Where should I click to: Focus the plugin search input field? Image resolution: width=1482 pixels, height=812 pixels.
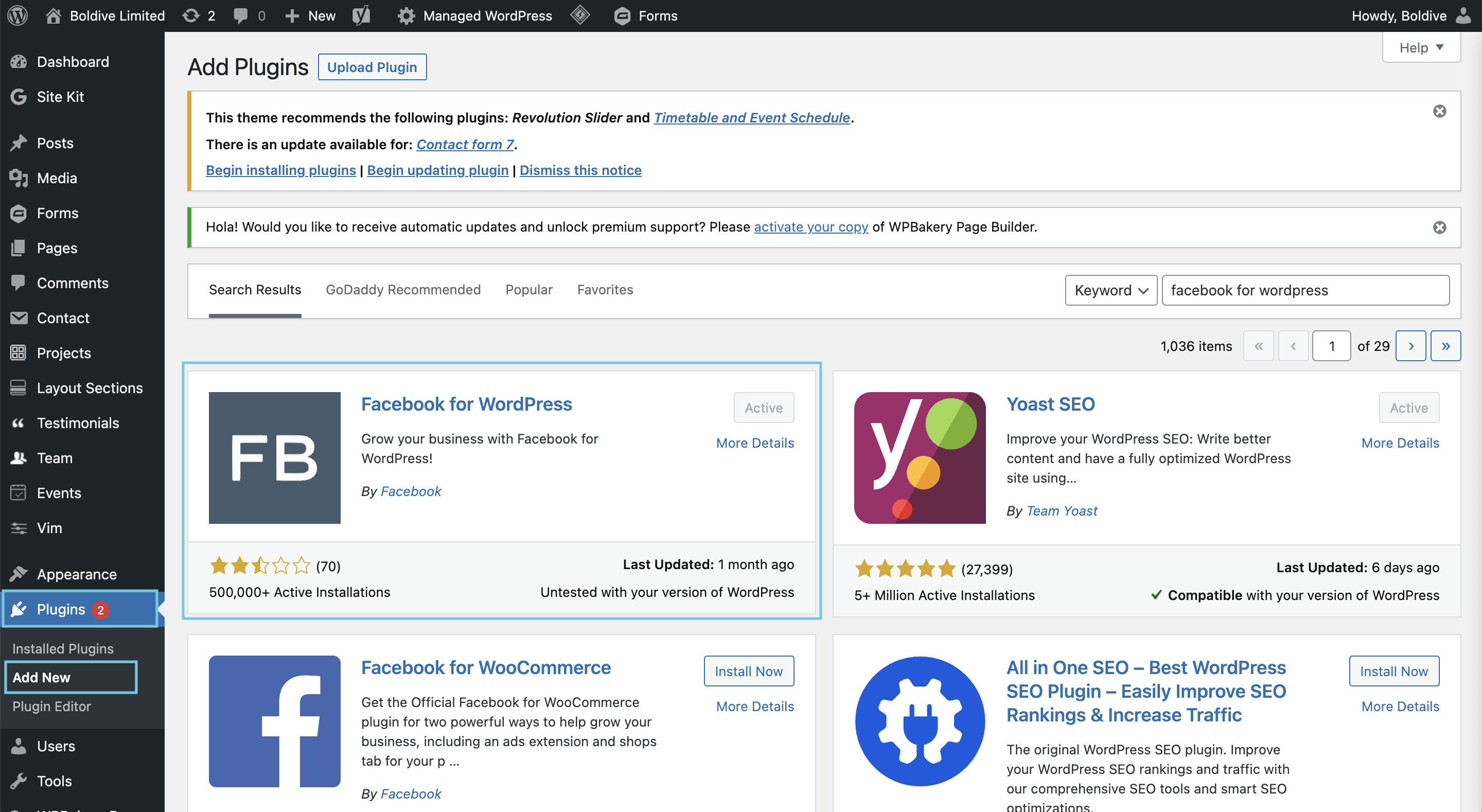tap(1305, 290)
